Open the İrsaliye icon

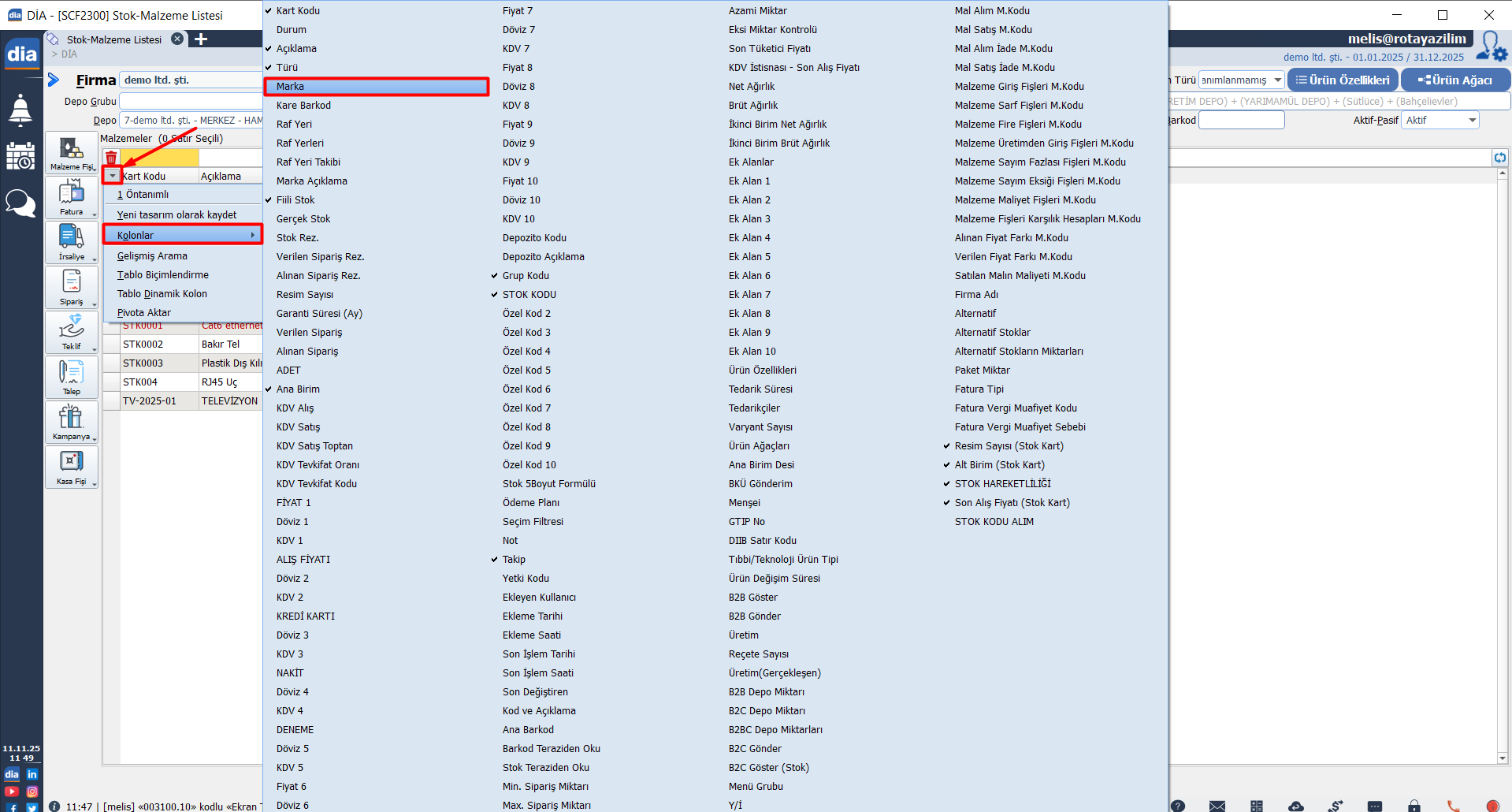[x=71, y=242]
